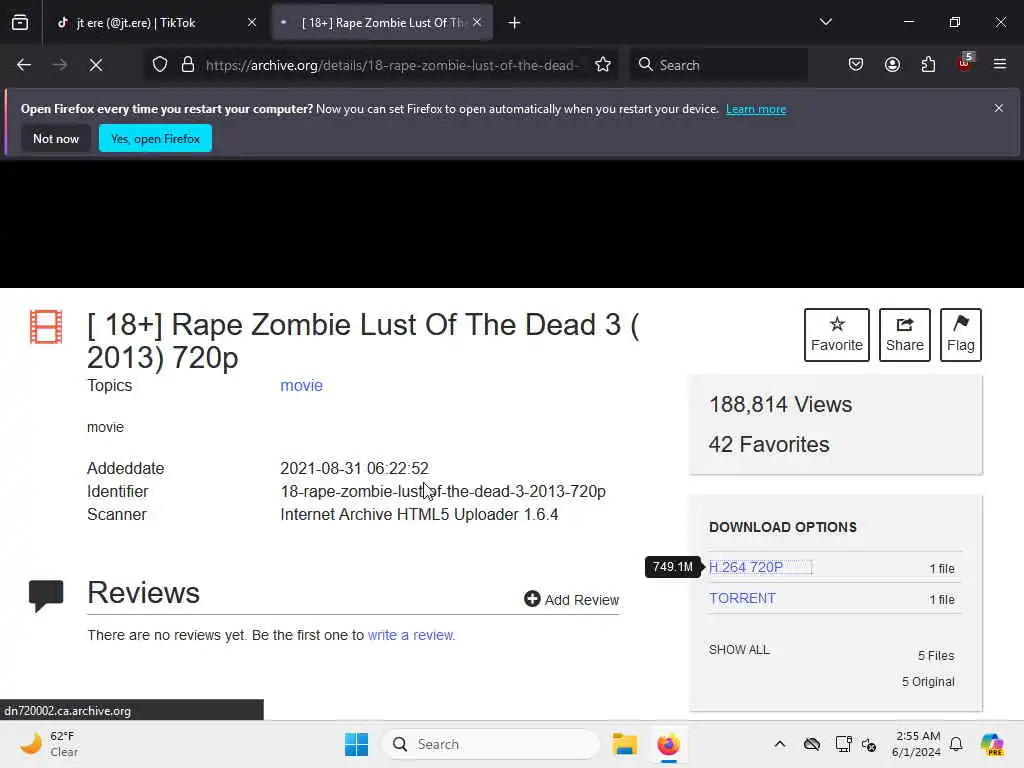Expand SHOW ALL download files
Viewport: 1024px width, 768px height.
pos(739,649)
